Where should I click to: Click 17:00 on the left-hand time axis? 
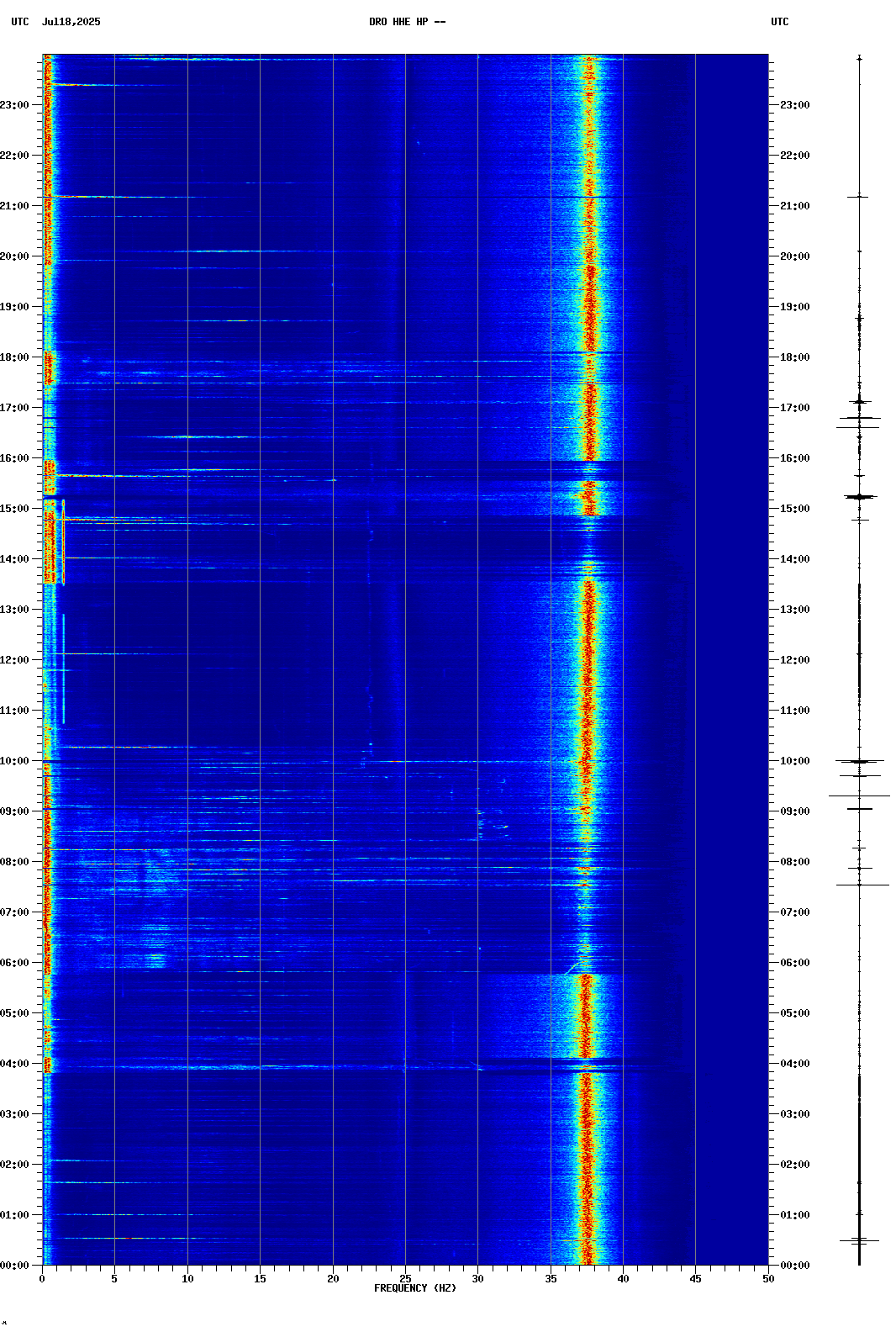(15, 408)
